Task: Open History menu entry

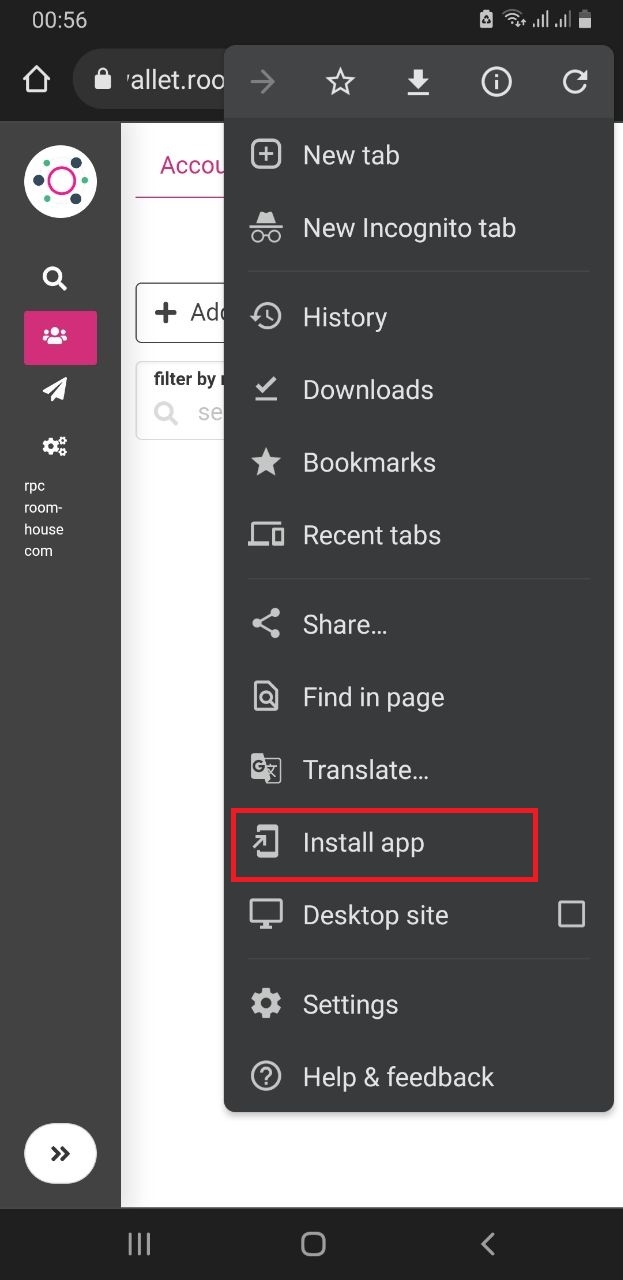Action: click(x=344, y=317)
